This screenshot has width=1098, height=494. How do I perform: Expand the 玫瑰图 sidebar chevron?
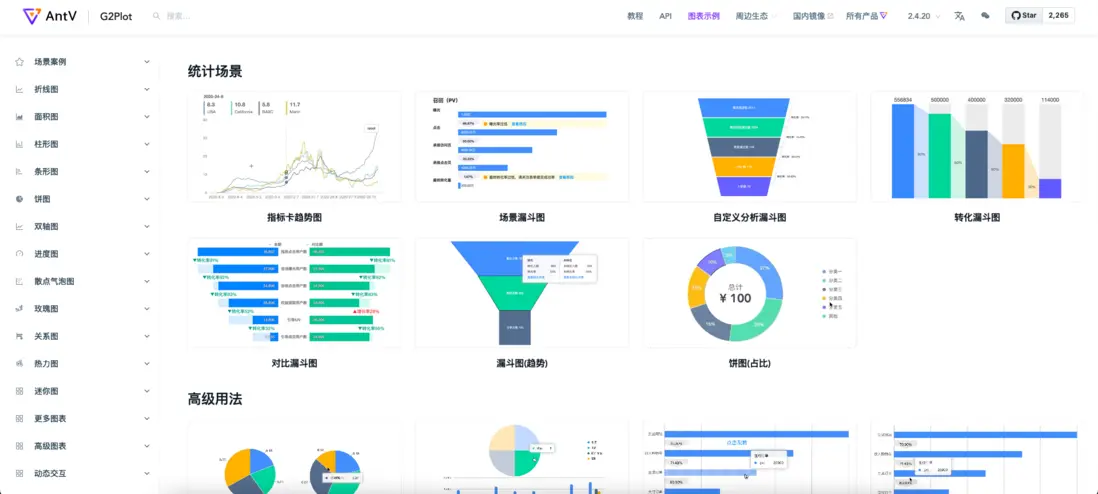pos(147,308)
